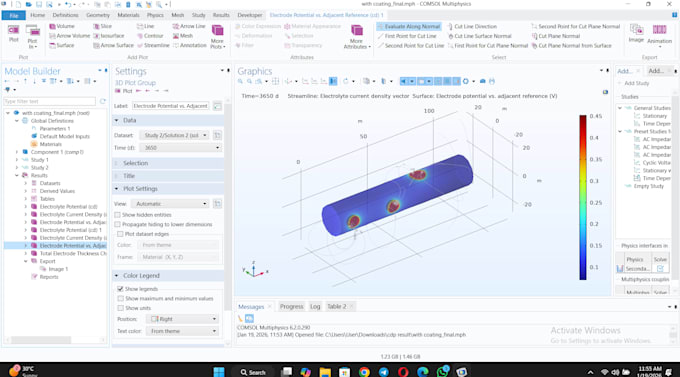Open the Time (d) dropdown

click(181, 148)
